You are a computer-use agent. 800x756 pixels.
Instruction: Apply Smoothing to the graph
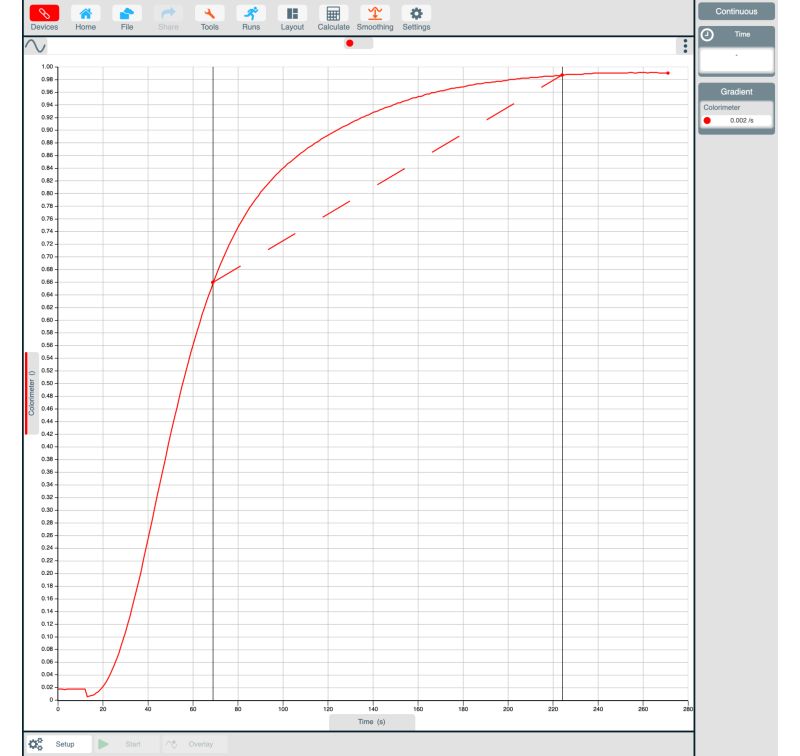tap(375, 17)
